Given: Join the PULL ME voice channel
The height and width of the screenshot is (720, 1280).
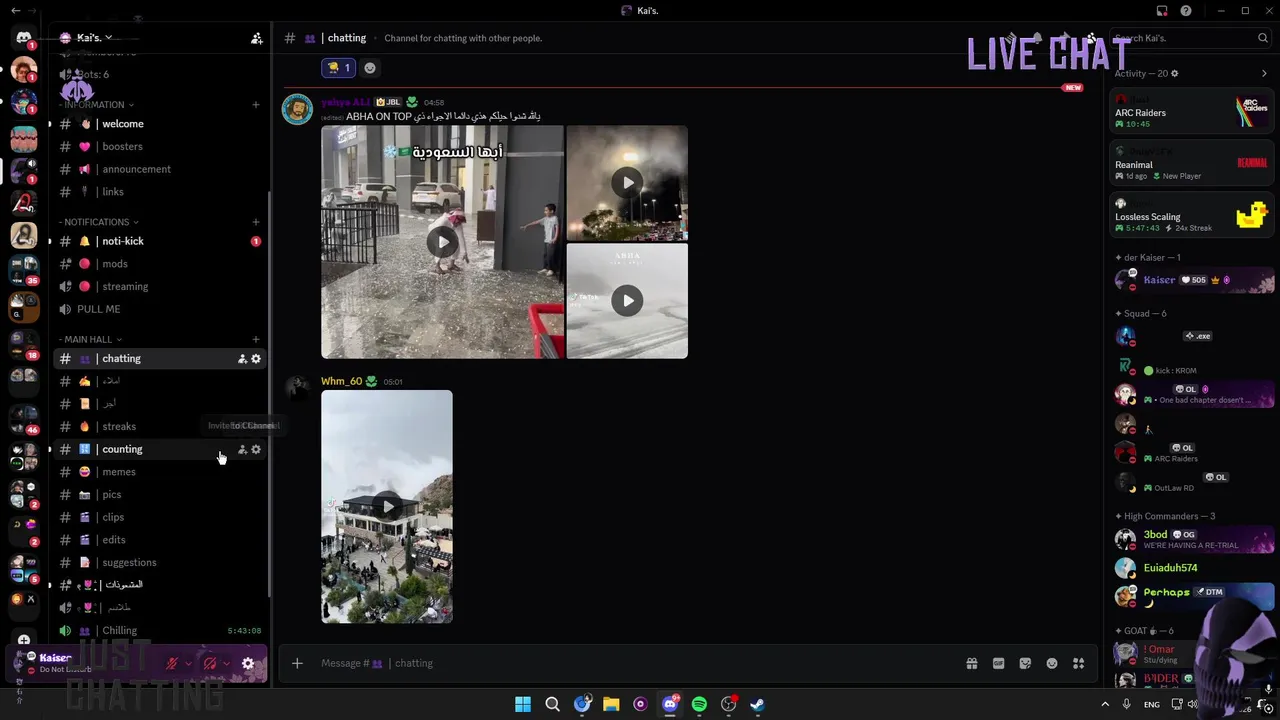Looking at the screenshot, I should [x=160, y=309].
